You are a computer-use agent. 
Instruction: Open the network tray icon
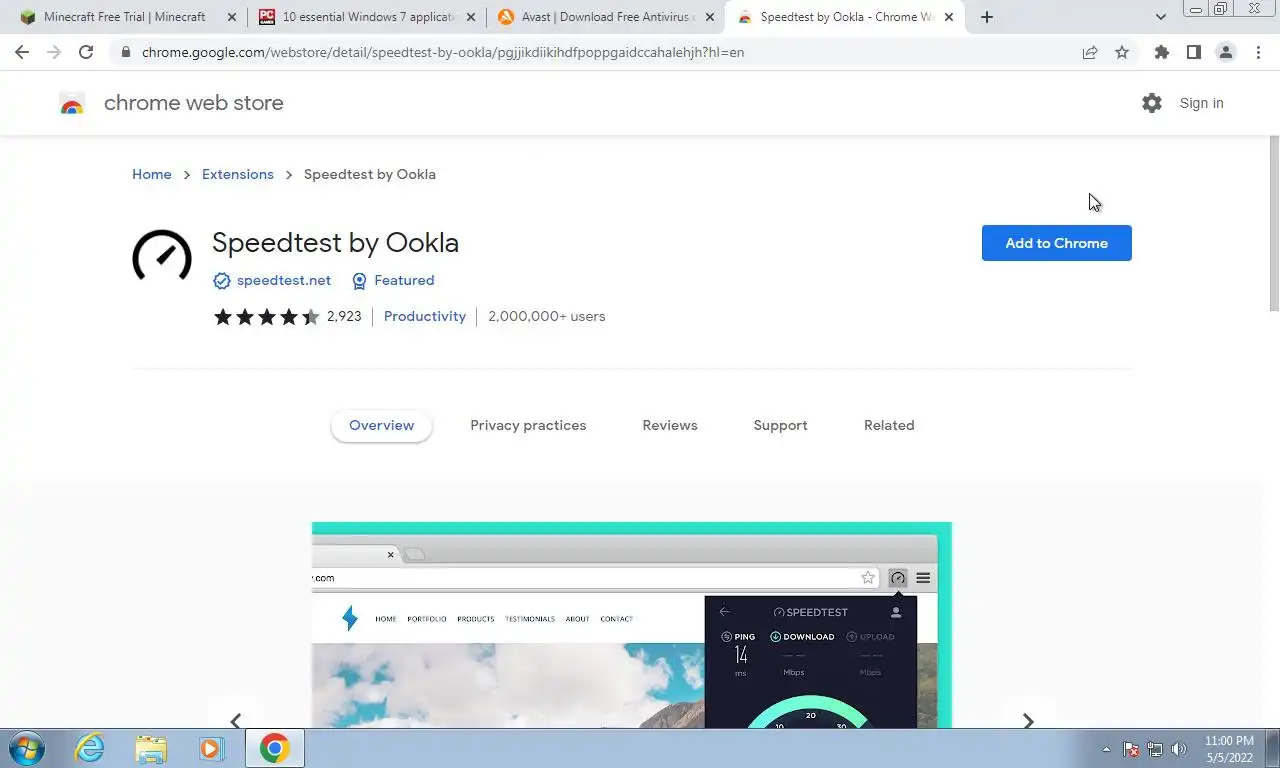pos(1155,749)
